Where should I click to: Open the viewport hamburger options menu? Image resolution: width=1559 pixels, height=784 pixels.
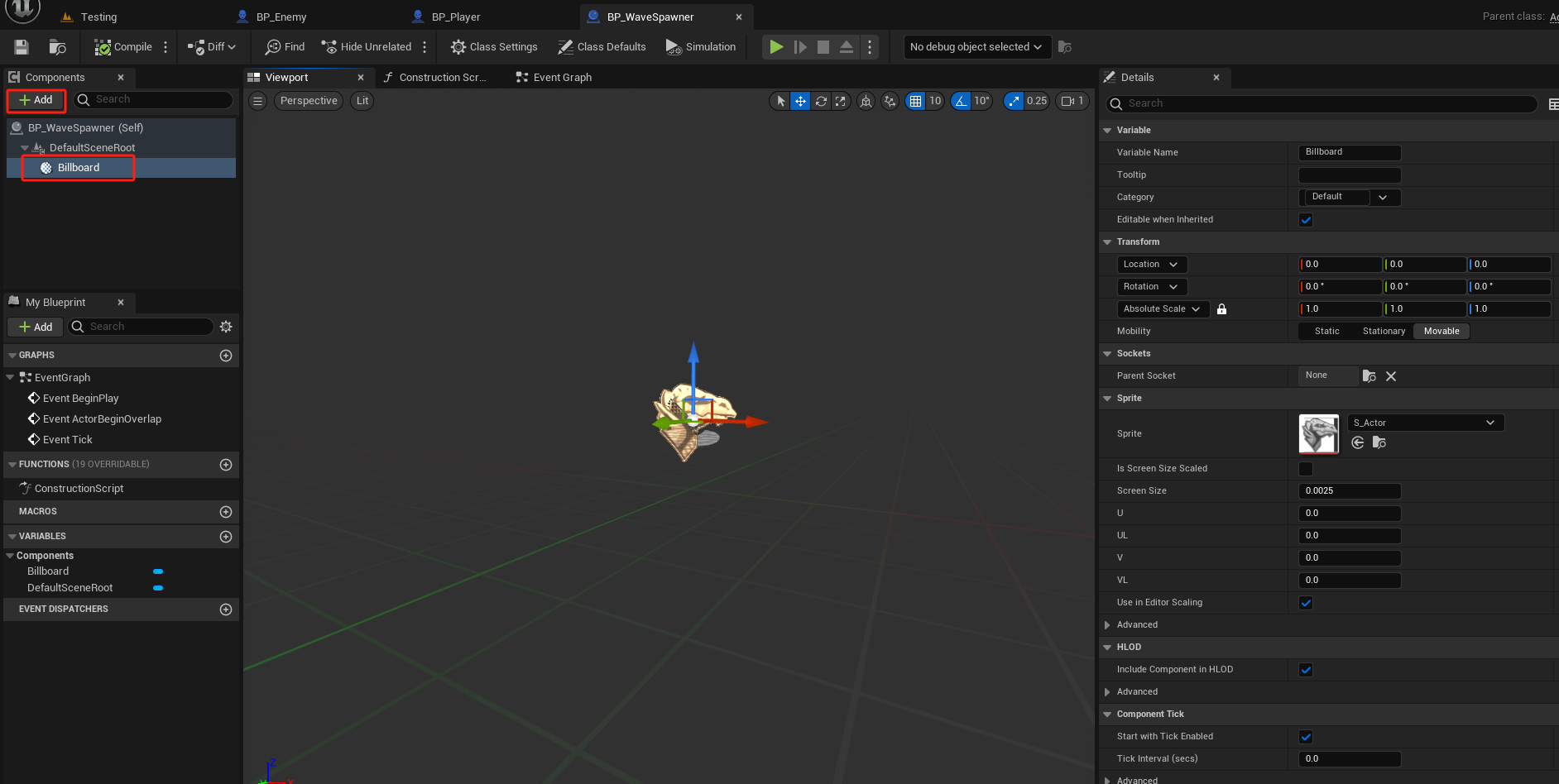[258, 101]
